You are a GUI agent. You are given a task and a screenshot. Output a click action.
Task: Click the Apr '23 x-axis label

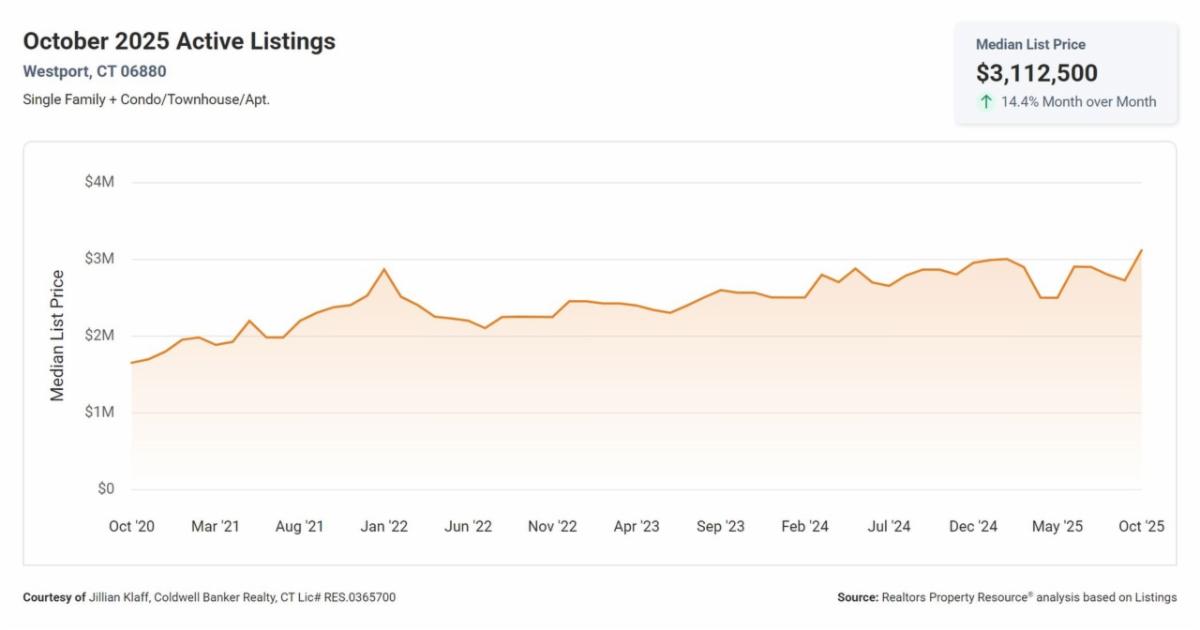[636, 527]
